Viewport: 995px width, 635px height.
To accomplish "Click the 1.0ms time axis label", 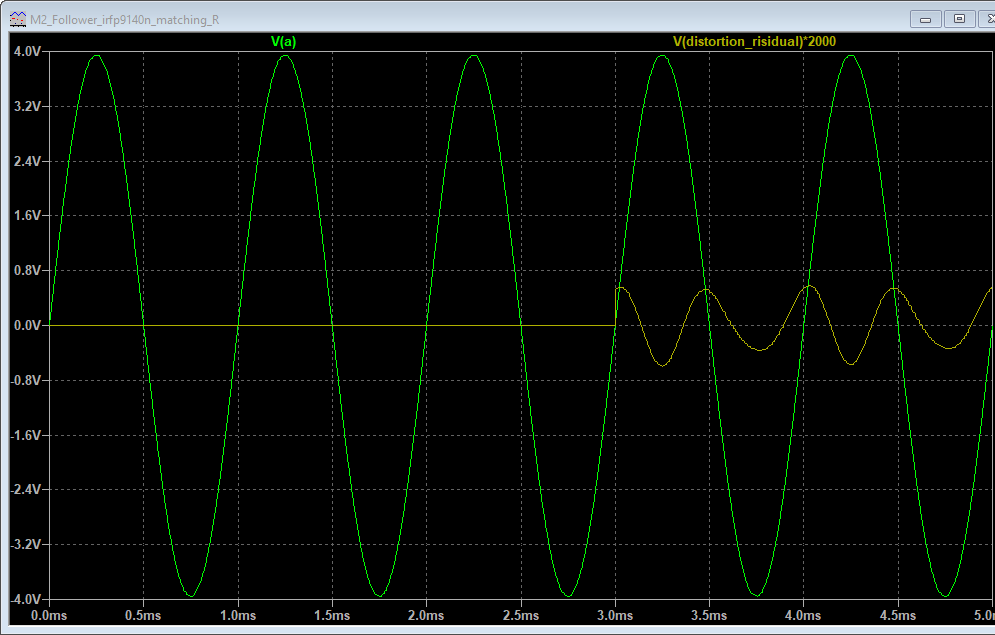I will point(238,616).
